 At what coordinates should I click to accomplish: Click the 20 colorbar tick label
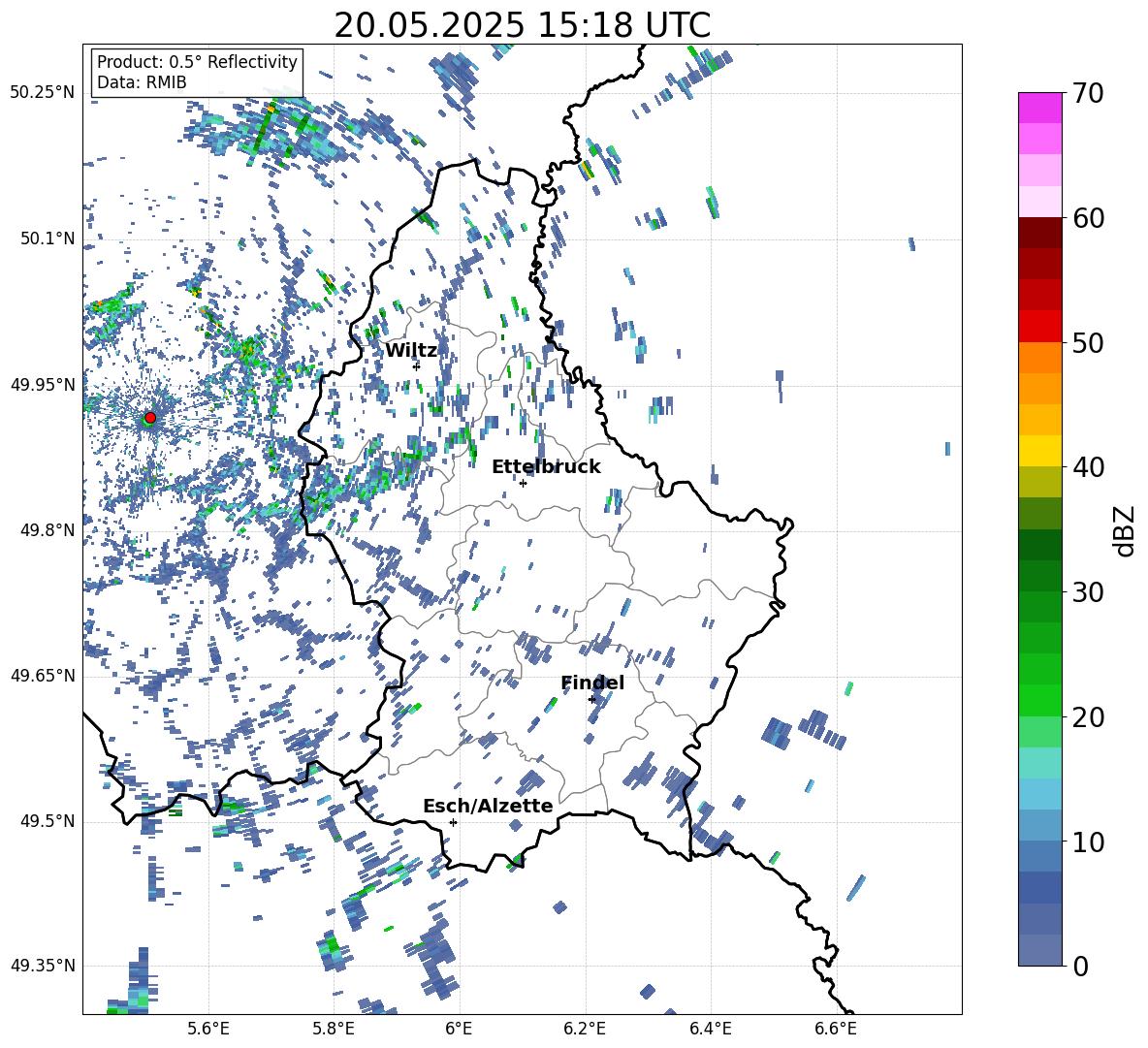click(x=1088, y=716)
